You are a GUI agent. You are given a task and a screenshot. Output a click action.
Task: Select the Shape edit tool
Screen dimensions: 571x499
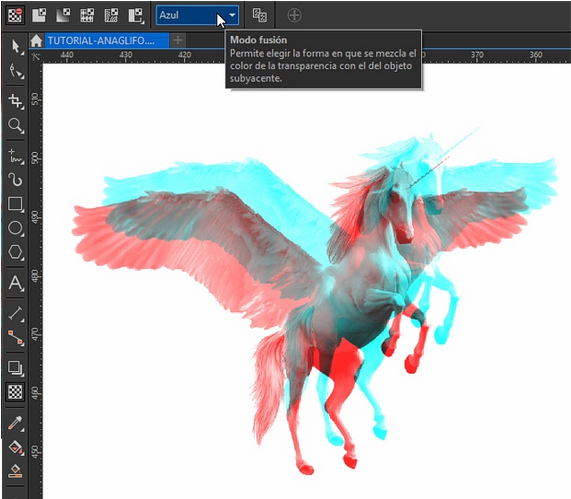coord(15,71)
